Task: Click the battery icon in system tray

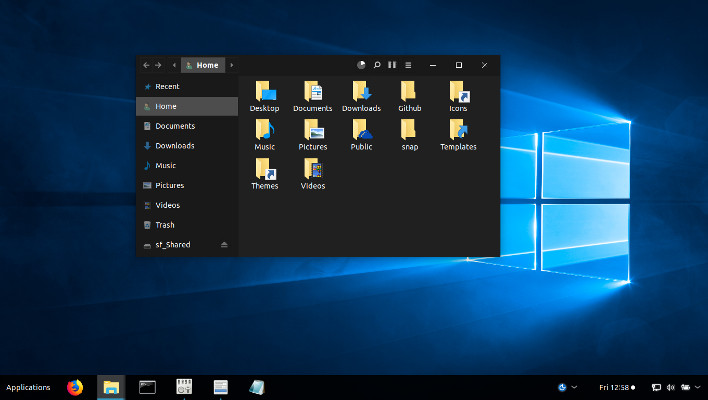Action: coord(686,387)
